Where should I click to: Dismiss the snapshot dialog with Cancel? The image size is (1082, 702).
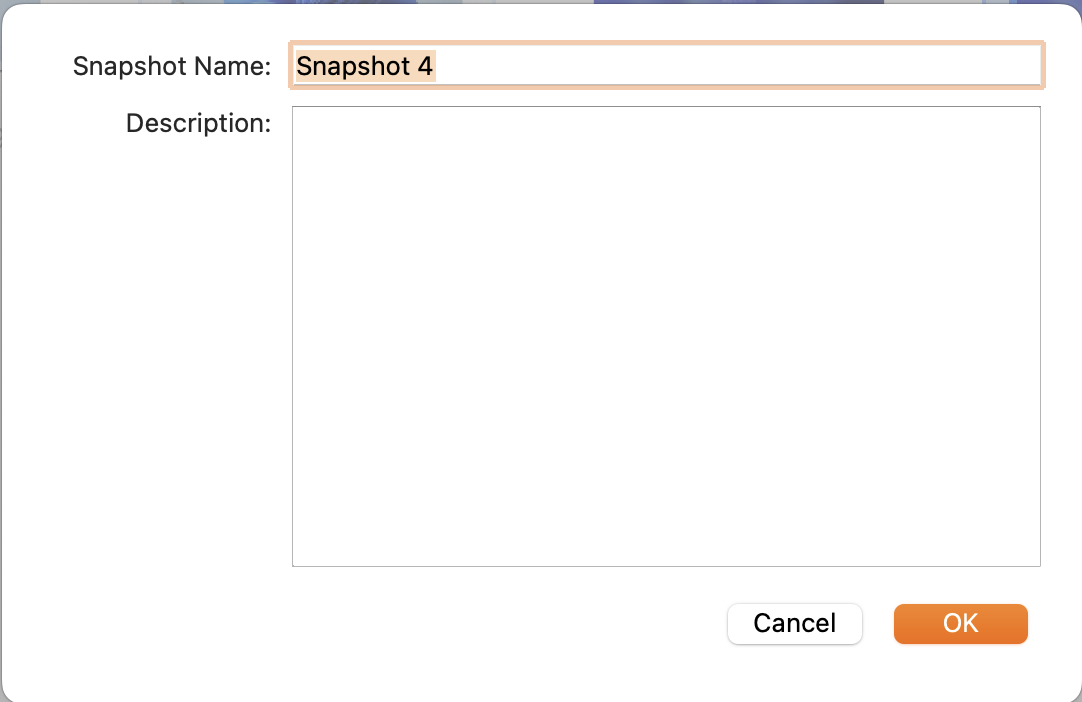pyautogui.click(x=794, y=623)
